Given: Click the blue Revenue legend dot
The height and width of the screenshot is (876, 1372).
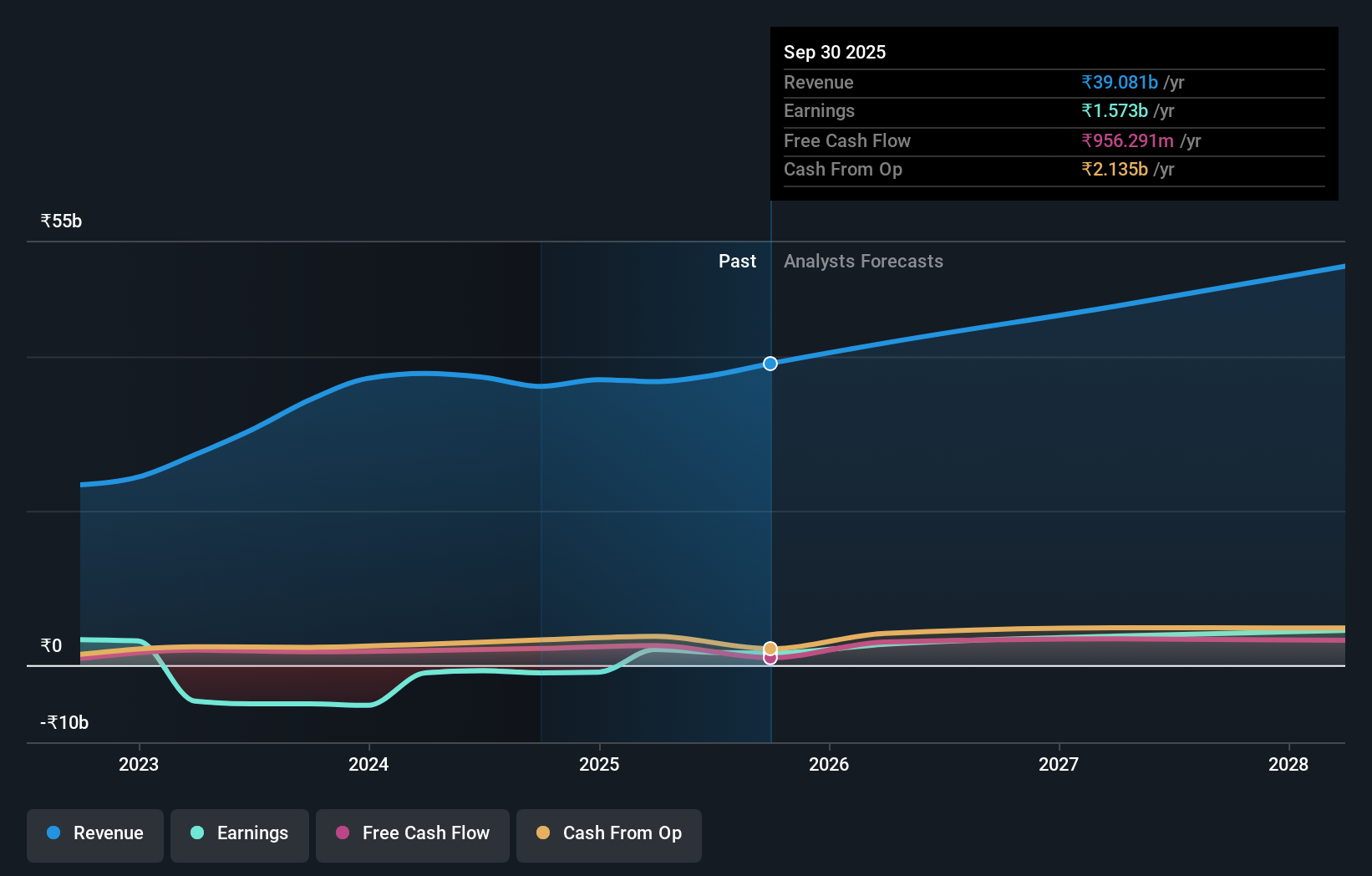Looking at the screenshot, I should [55, 833].
